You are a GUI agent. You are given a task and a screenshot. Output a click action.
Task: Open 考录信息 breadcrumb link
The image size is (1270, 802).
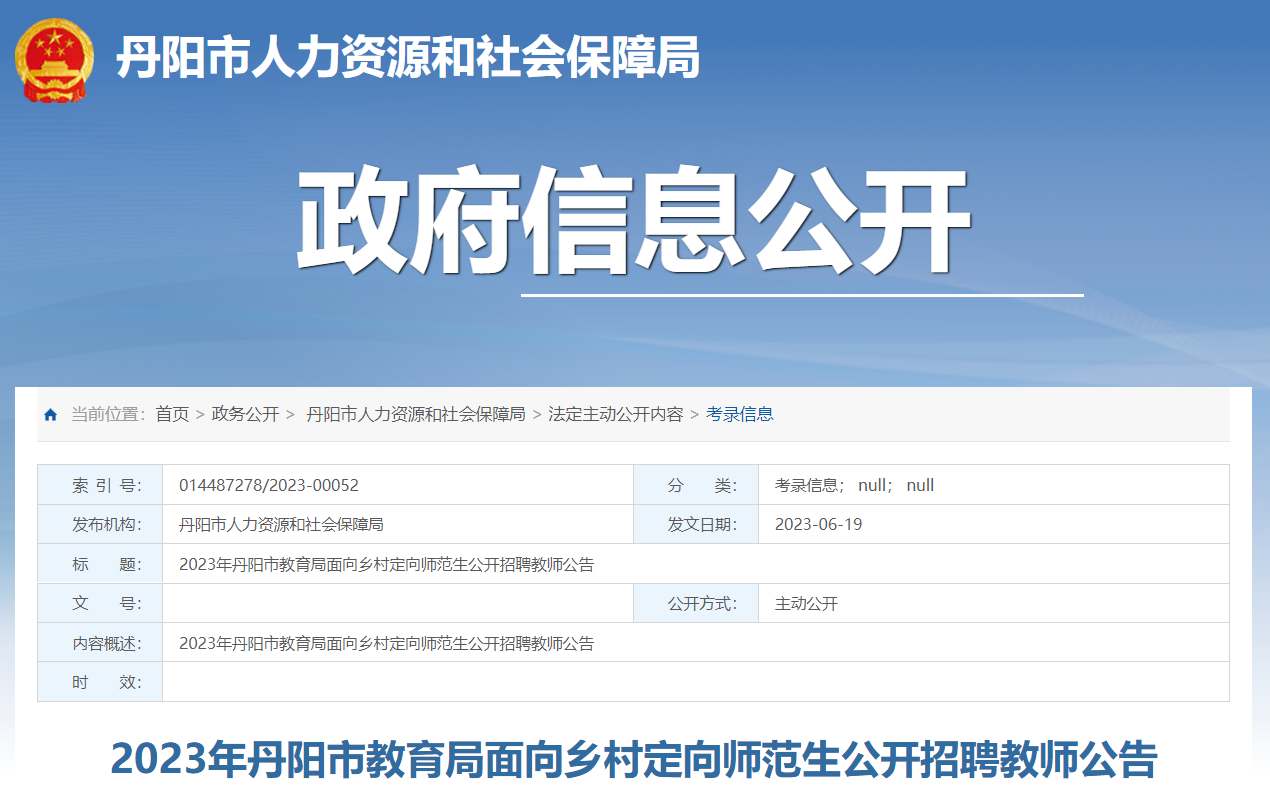tap(740, 414)
